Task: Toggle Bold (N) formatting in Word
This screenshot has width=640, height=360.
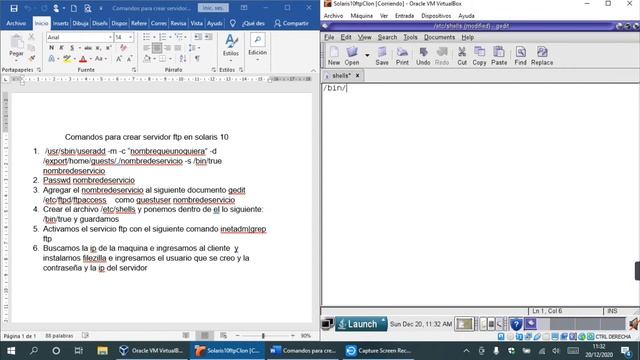Action: coord(51,48)
